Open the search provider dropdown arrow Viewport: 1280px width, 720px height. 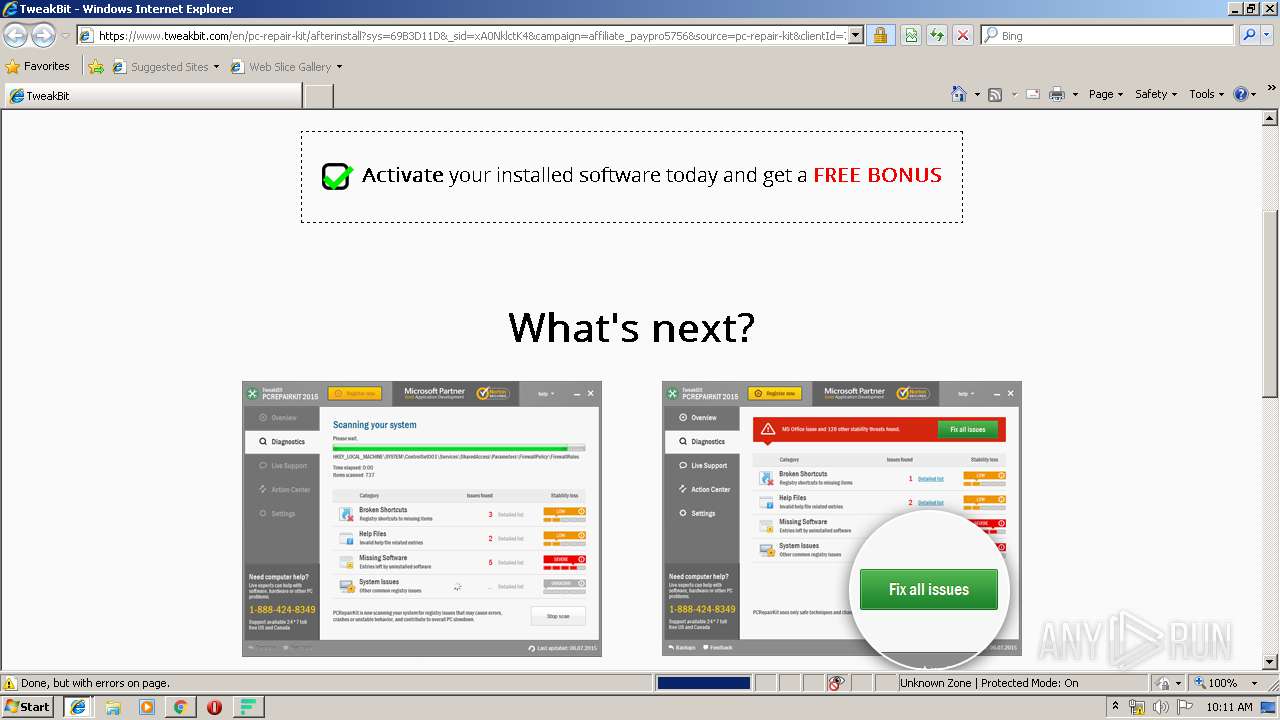click(x=1268, y=35)
